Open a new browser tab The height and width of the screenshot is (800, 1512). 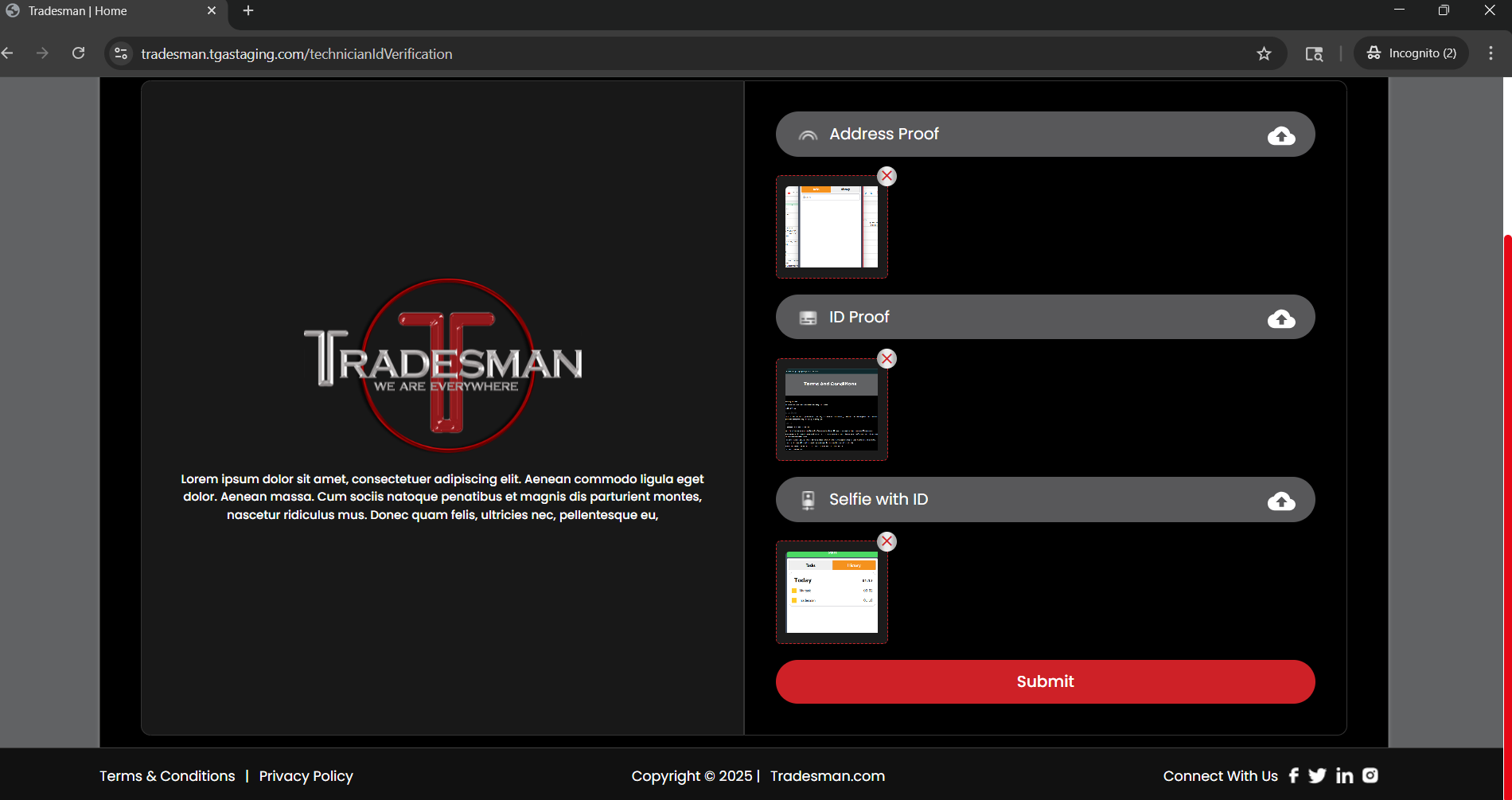[248, 10]
